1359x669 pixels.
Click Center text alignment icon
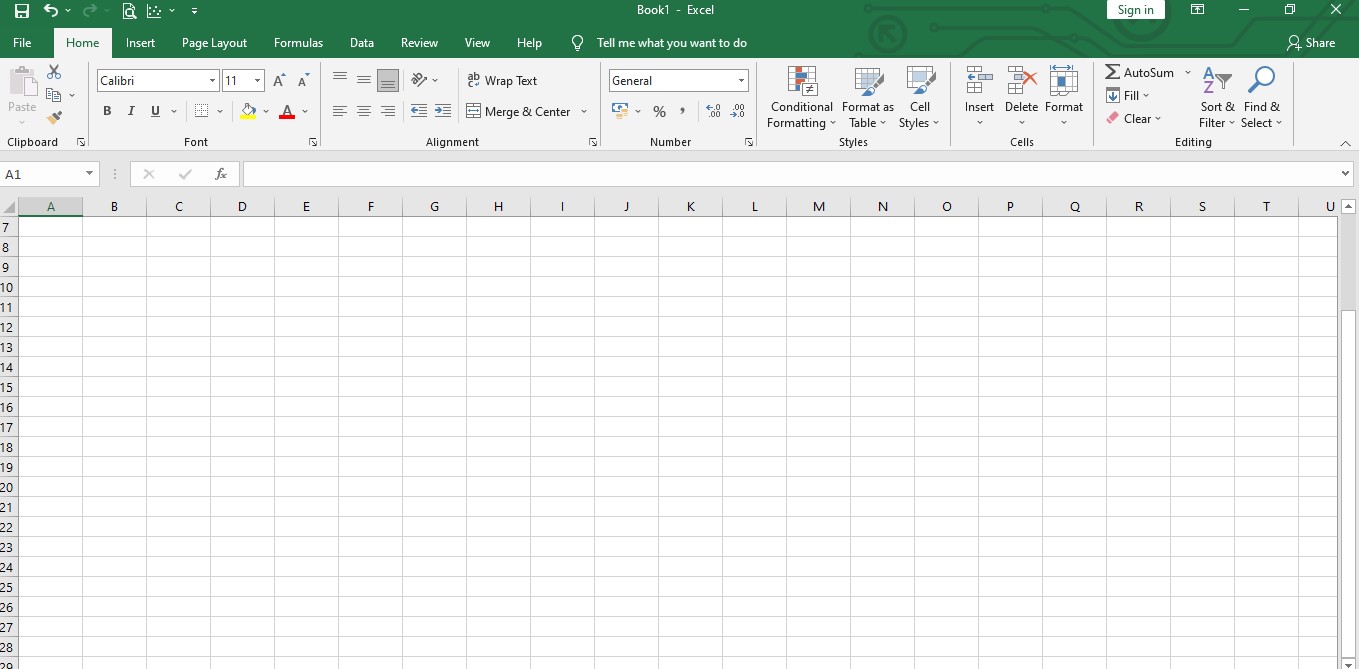(364, 111)
